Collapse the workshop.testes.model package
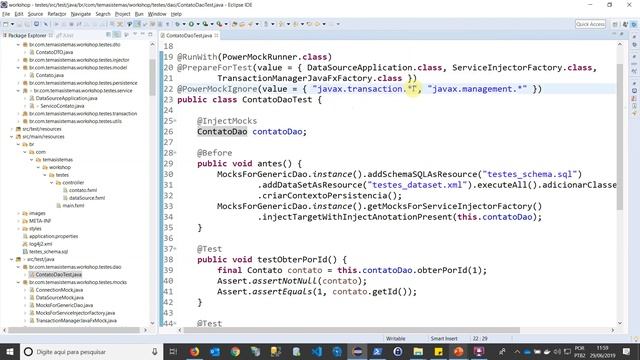Image resolution: width=640 pixels, height=360 pixels. pyautogui.click(x=18, y=68)
